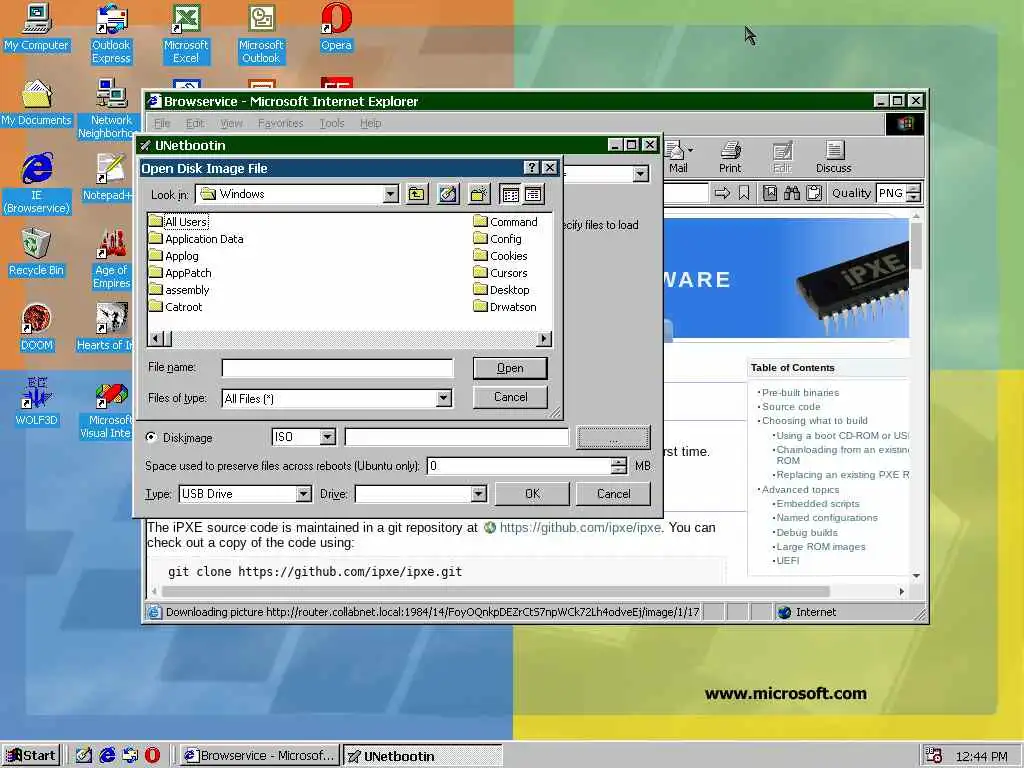This screenshot has width=1024, height=768.
Task: Click the Cancel button in UNetbootin
Action: 613,494
